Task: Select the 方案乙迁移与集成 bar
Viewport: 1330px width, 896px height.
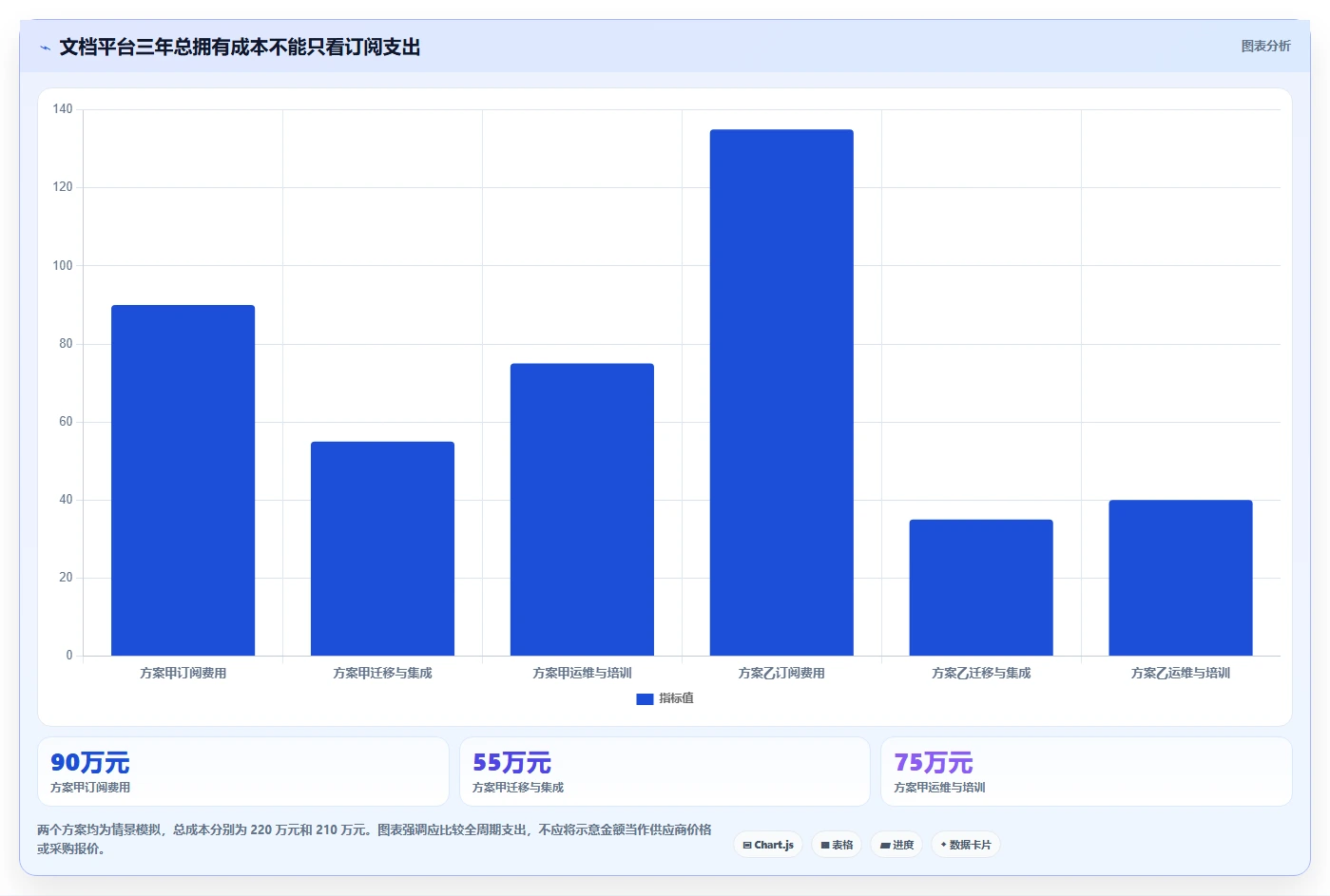Action: (x=981, y=587)
